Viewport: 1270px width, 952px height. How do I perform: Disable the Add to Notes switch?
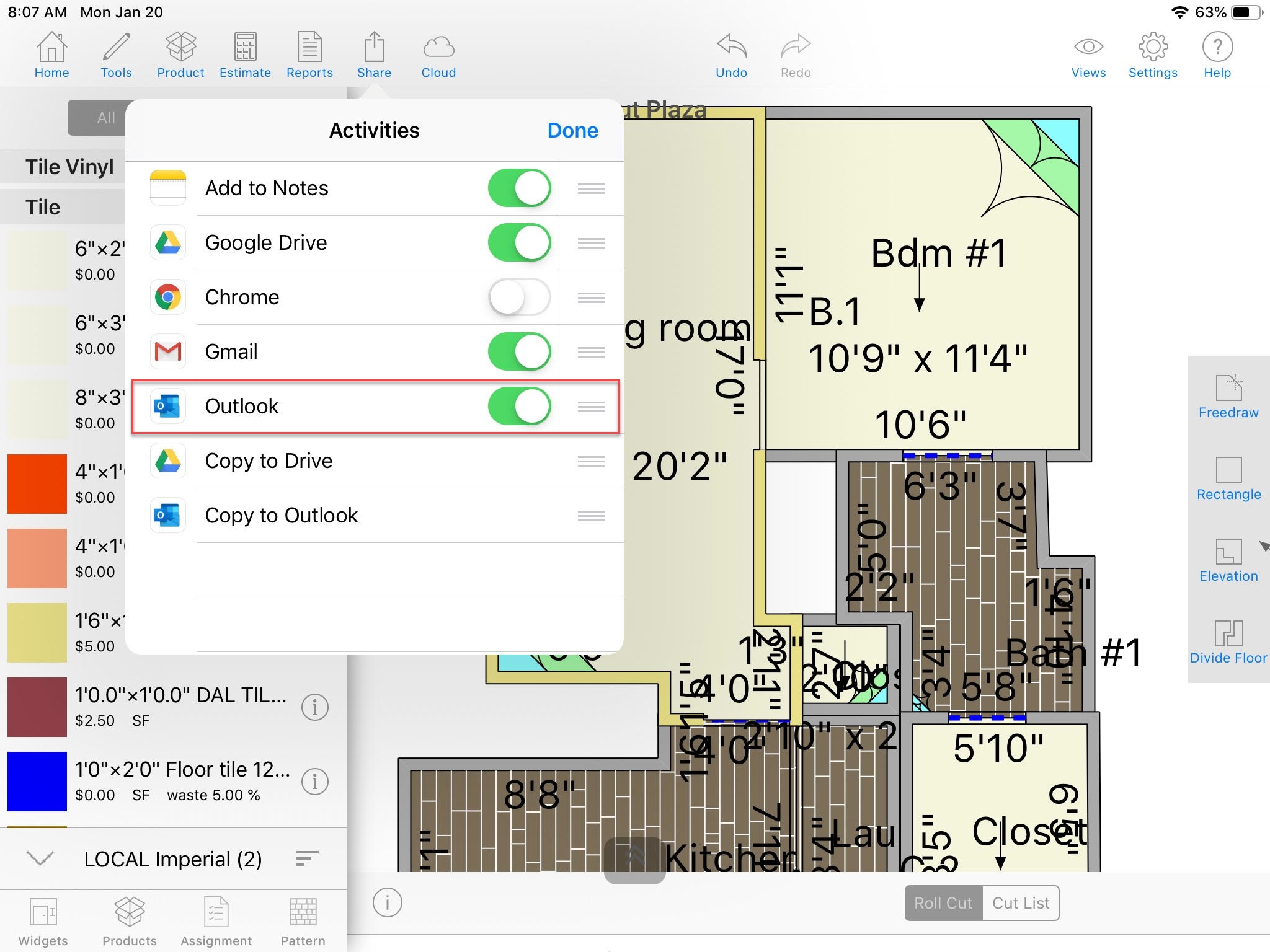click(519, 188)
